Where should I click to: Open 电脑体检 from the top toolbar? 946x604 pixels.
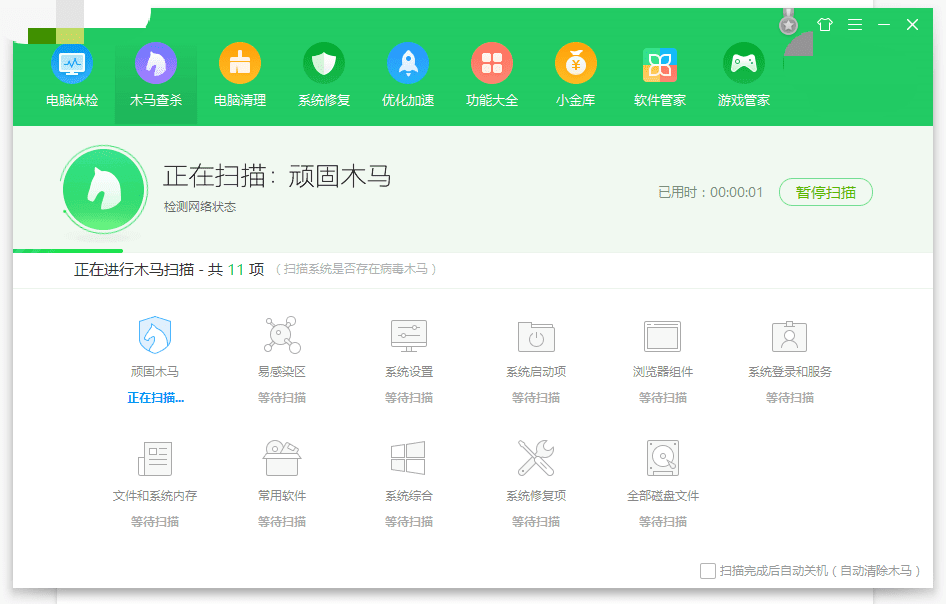click(x=72, y=75)
